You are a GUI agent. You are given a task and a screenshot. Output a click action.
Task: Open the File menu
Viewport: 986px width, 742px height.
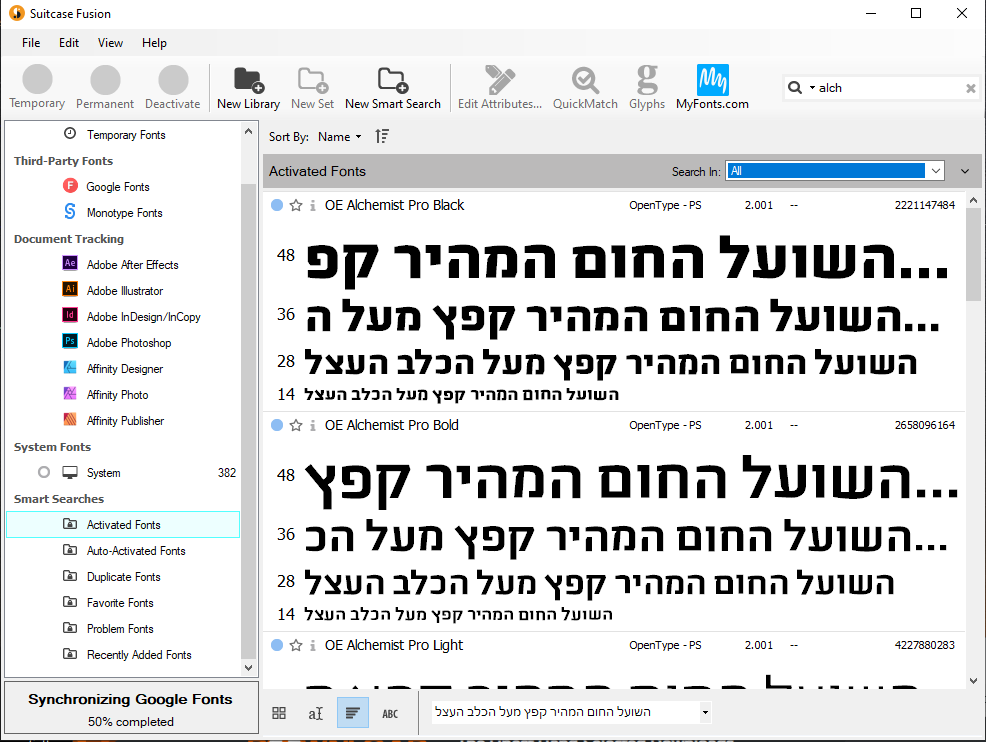coord(31,43)
